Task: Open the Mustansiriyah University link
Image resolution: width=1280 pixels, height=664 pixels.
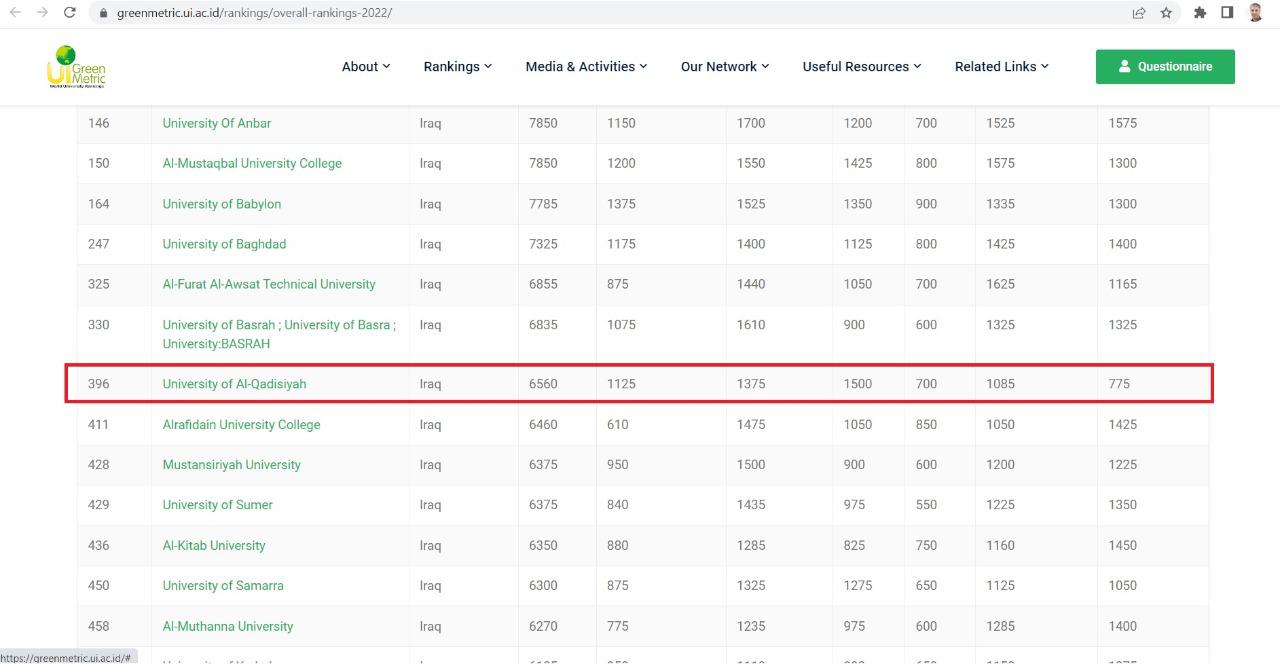Action: click(232, 464)
